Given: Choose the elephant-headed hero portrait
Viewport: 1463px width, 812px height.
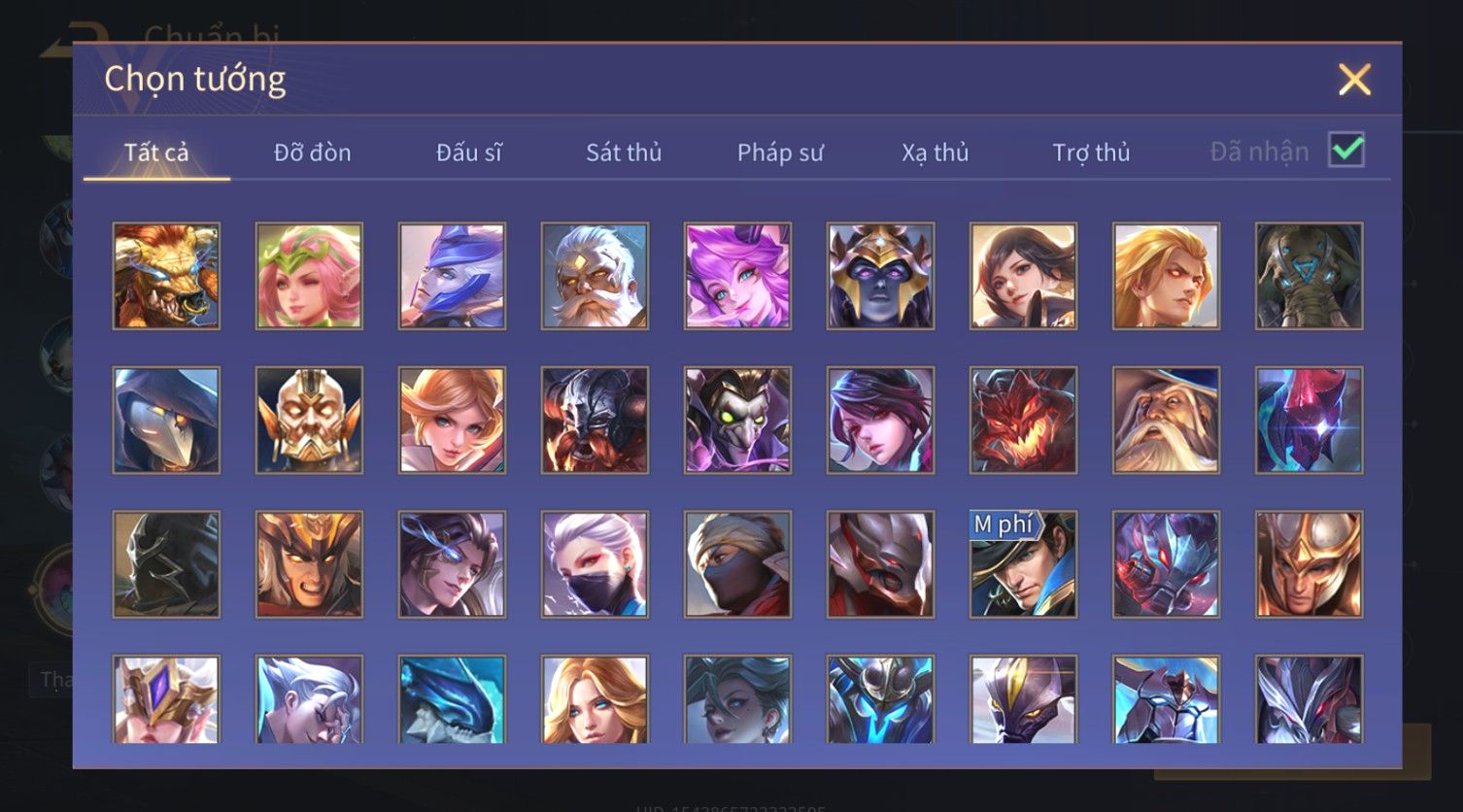Looking at the screenshot, I should coord(1309,276).
